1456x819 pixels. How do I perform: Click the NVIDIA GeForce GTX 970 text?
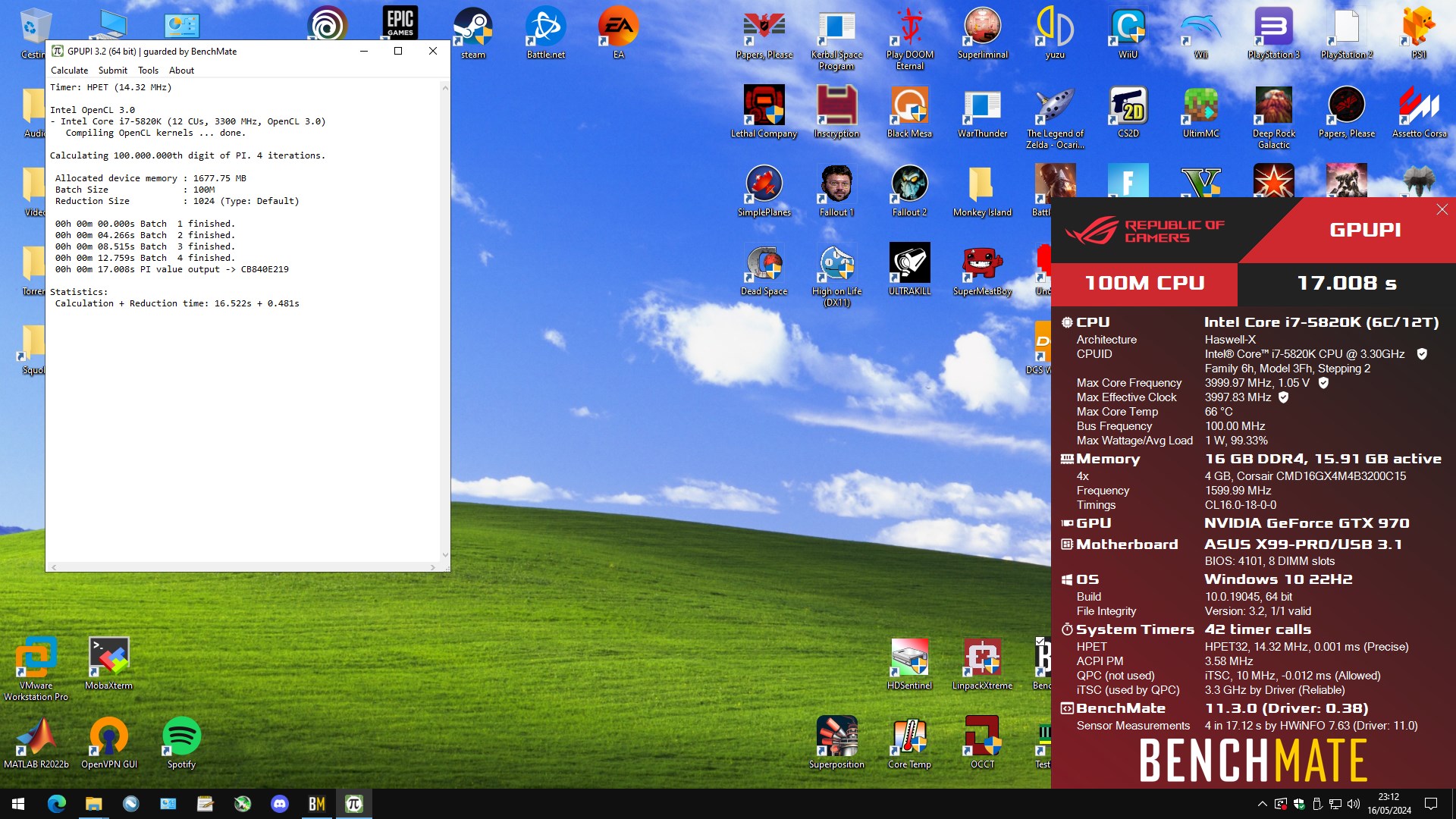click(1307, 523)
